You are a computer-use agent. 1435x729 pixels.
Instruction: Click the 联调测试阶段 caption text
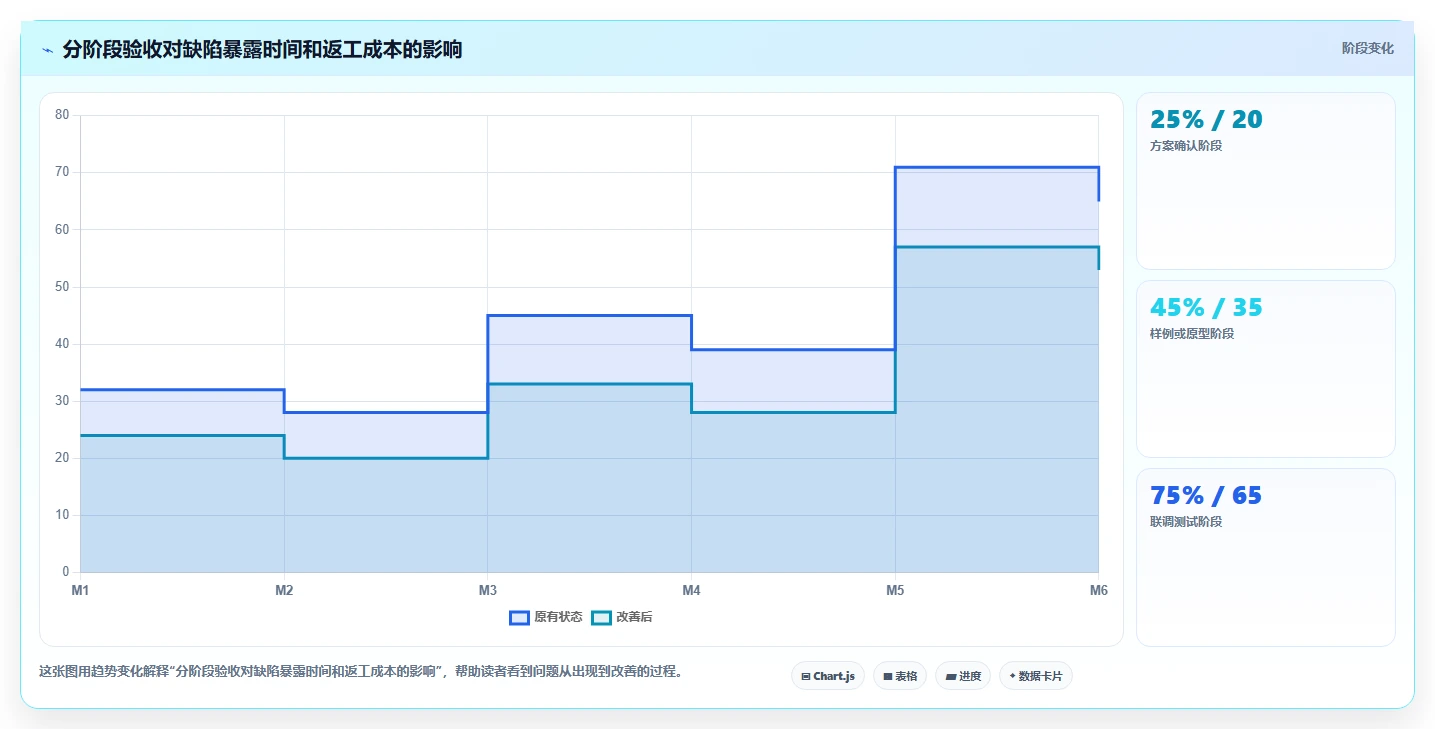[1186, 522]
